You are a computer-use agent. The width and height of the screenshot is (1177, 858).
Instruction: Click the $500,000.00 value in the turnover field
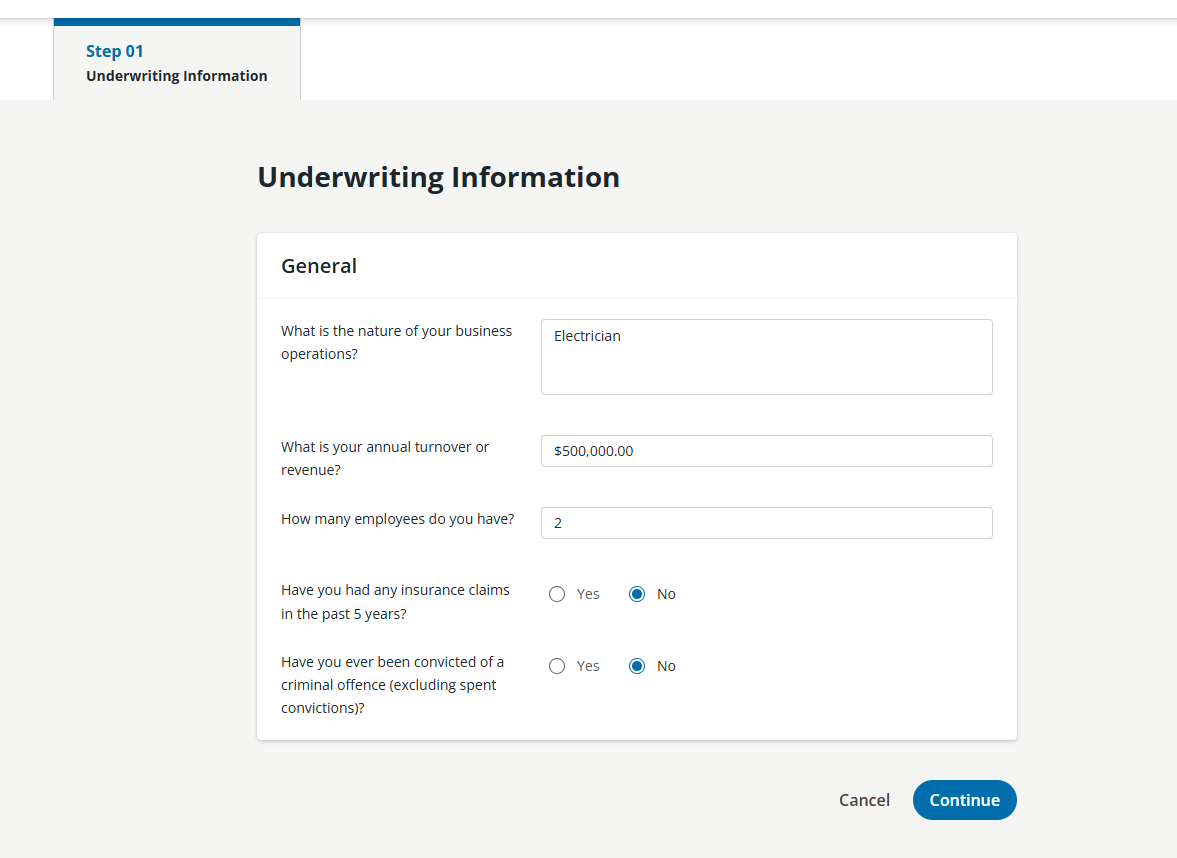click(x=594, y=451)
